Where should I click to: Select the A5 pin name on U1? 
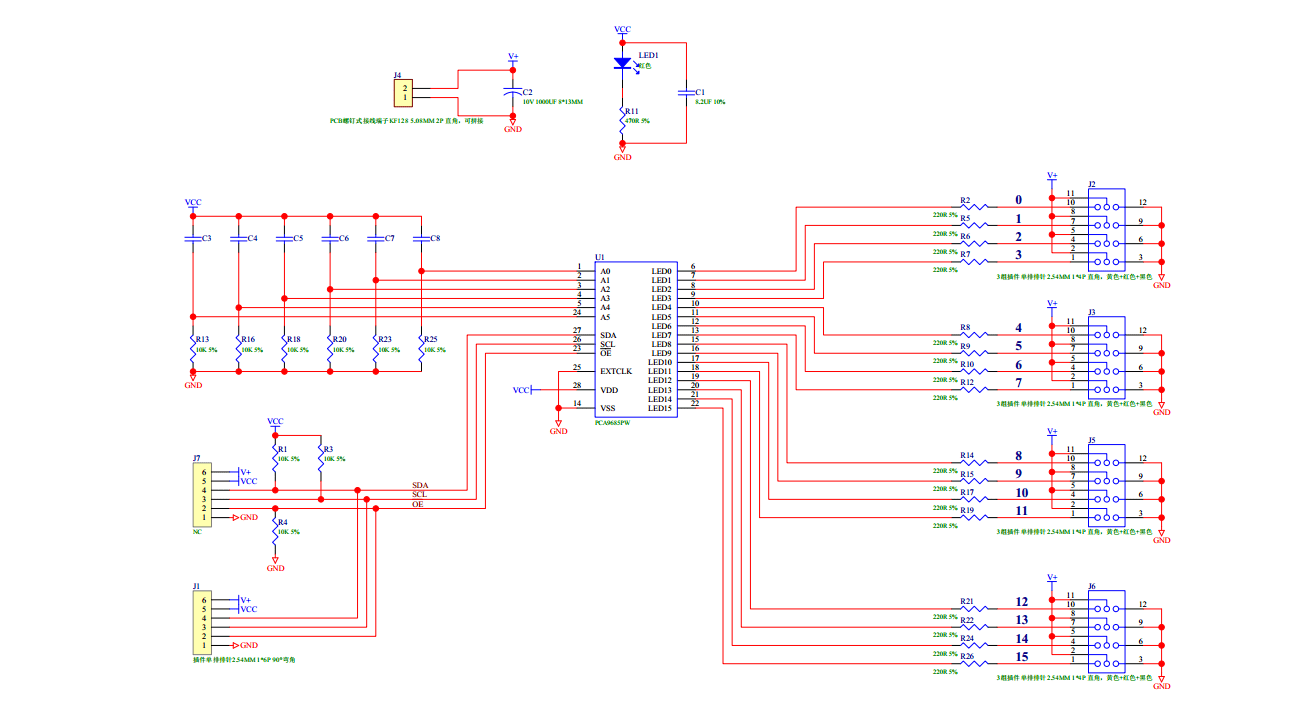point(605,317)
